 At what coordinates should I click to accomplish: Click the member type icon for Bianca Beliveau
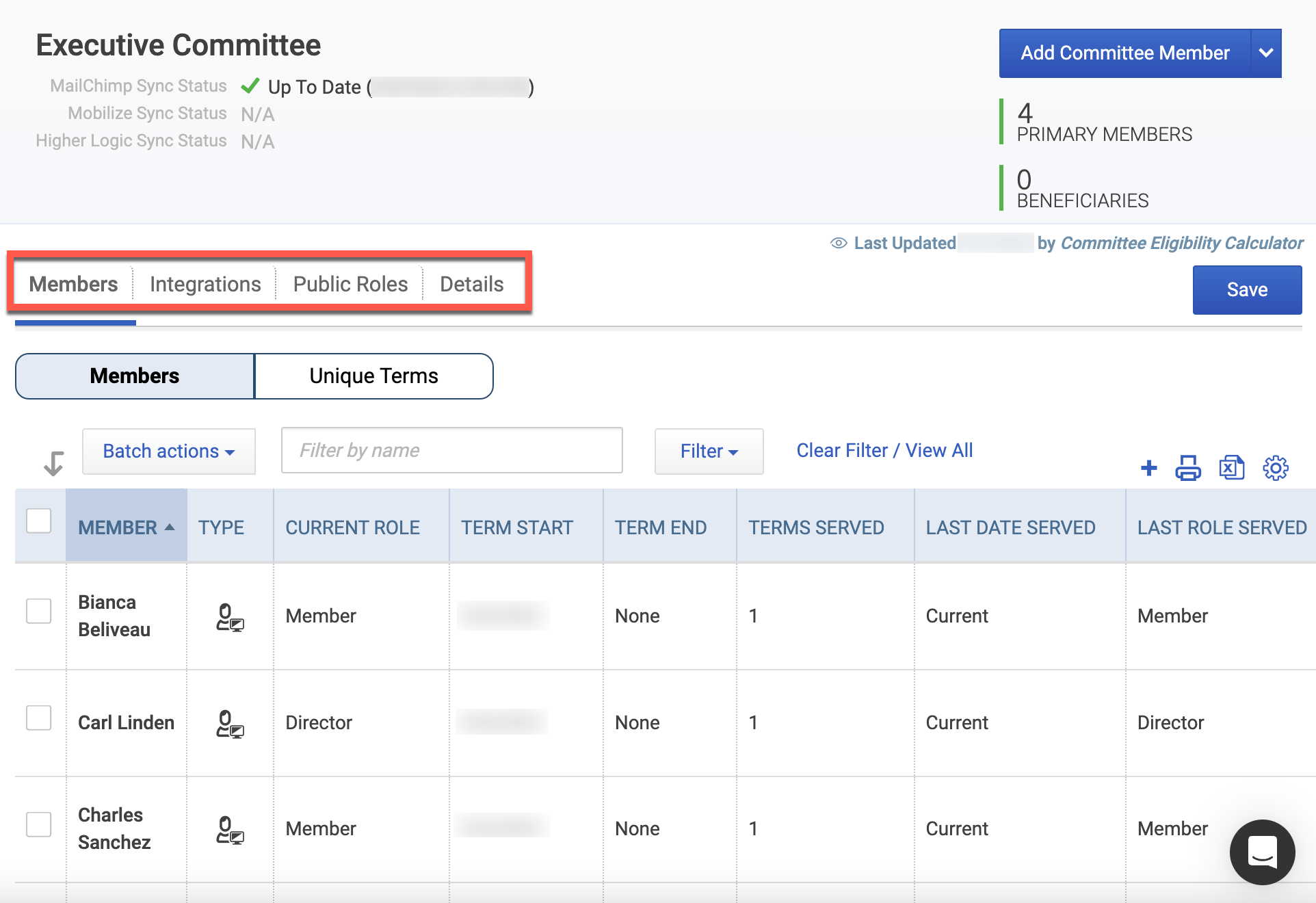point(230,617)
